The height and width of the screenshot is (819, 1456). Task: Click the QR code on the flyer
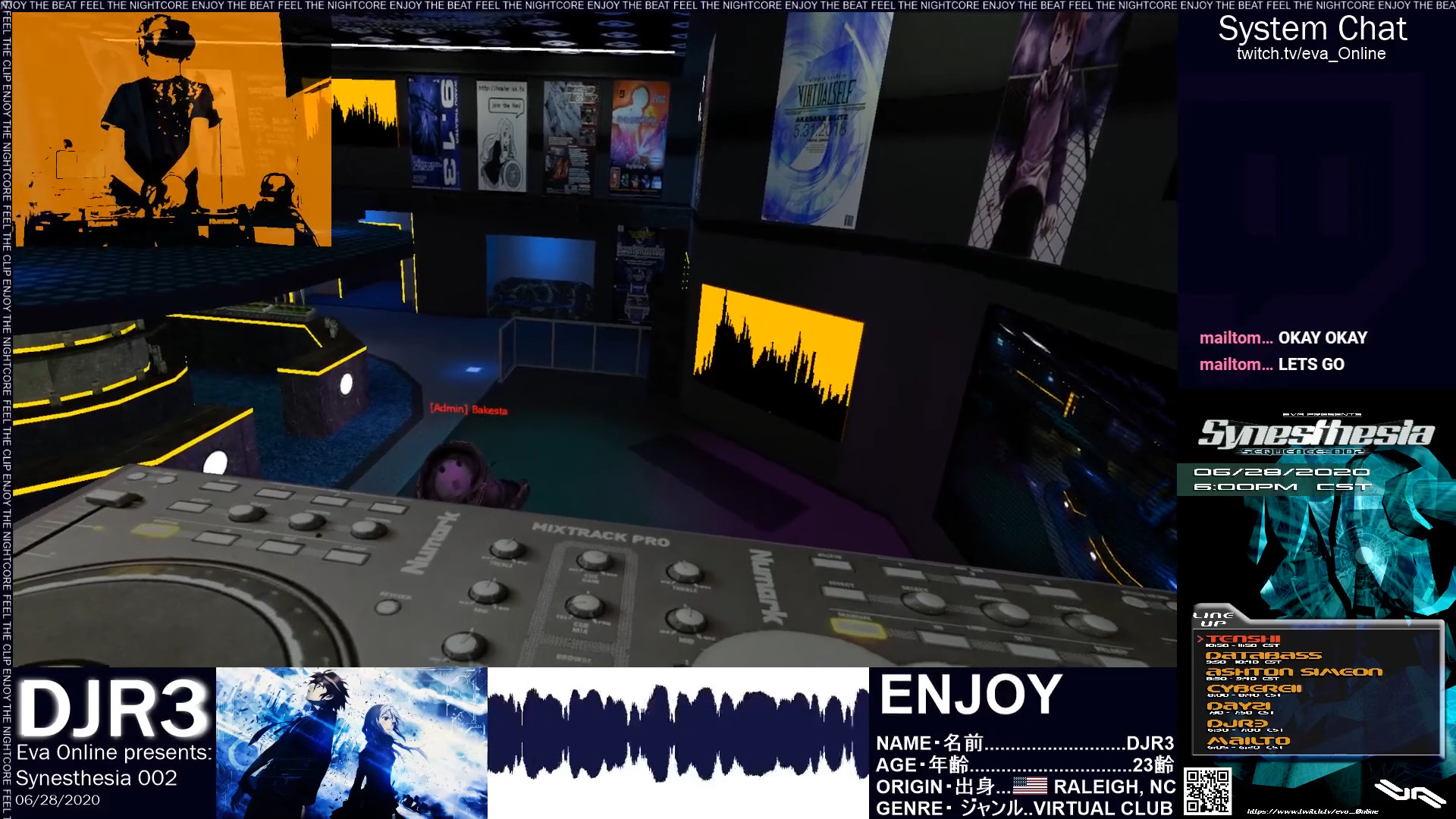coord(1207,791)
